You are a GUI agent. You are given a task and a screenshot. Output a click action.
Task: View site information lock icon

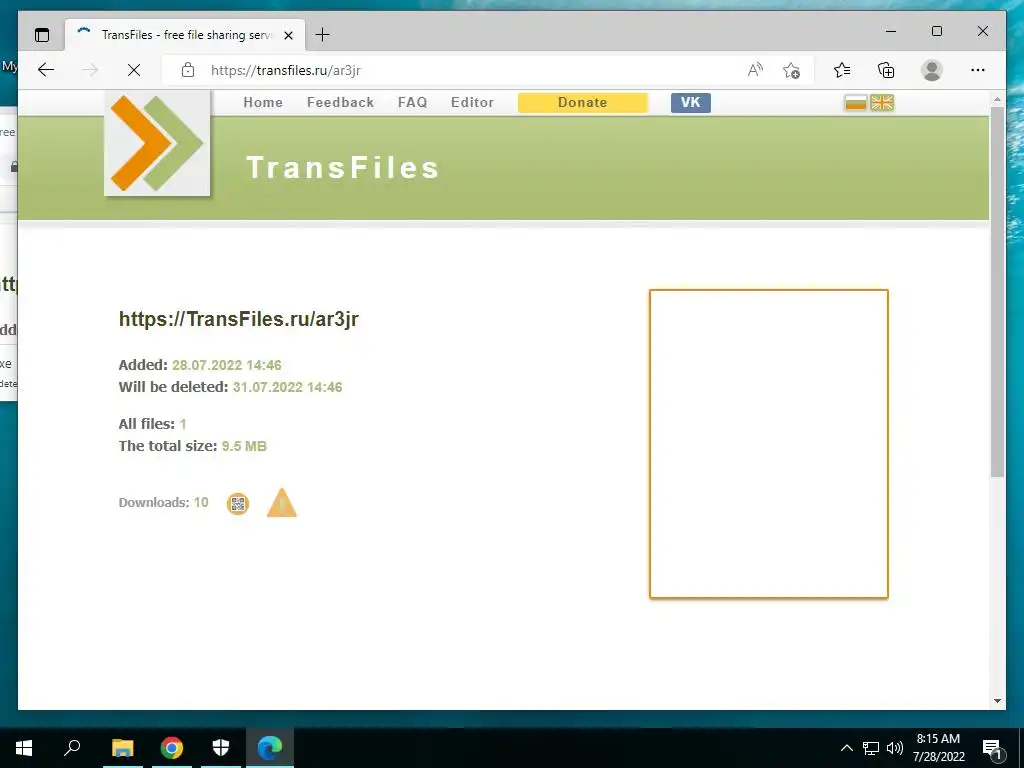(188, 70)
